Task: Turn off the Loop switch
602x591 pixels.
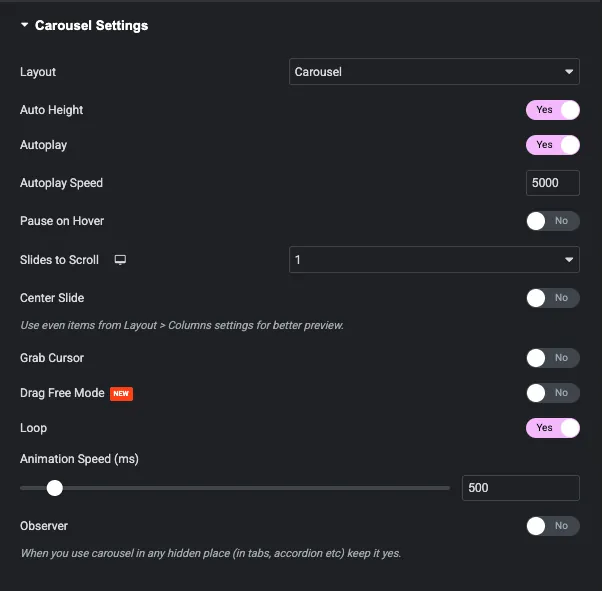Action: tap(552, 428)
